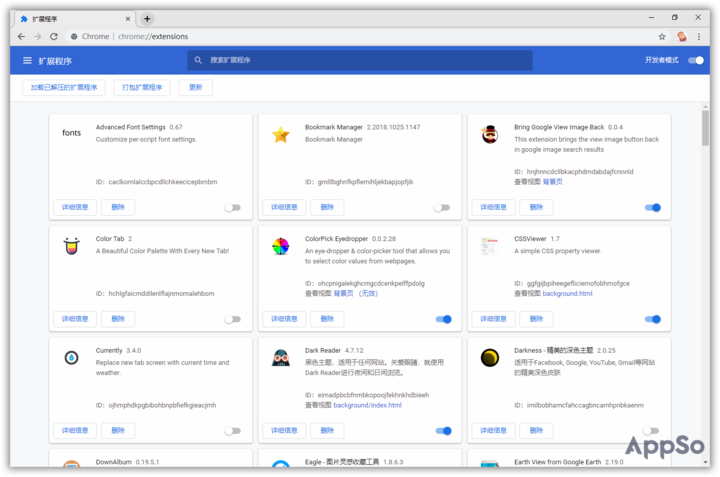Click Bring Google View Image Back icon

pyautogui.click(x=490, y=135)
